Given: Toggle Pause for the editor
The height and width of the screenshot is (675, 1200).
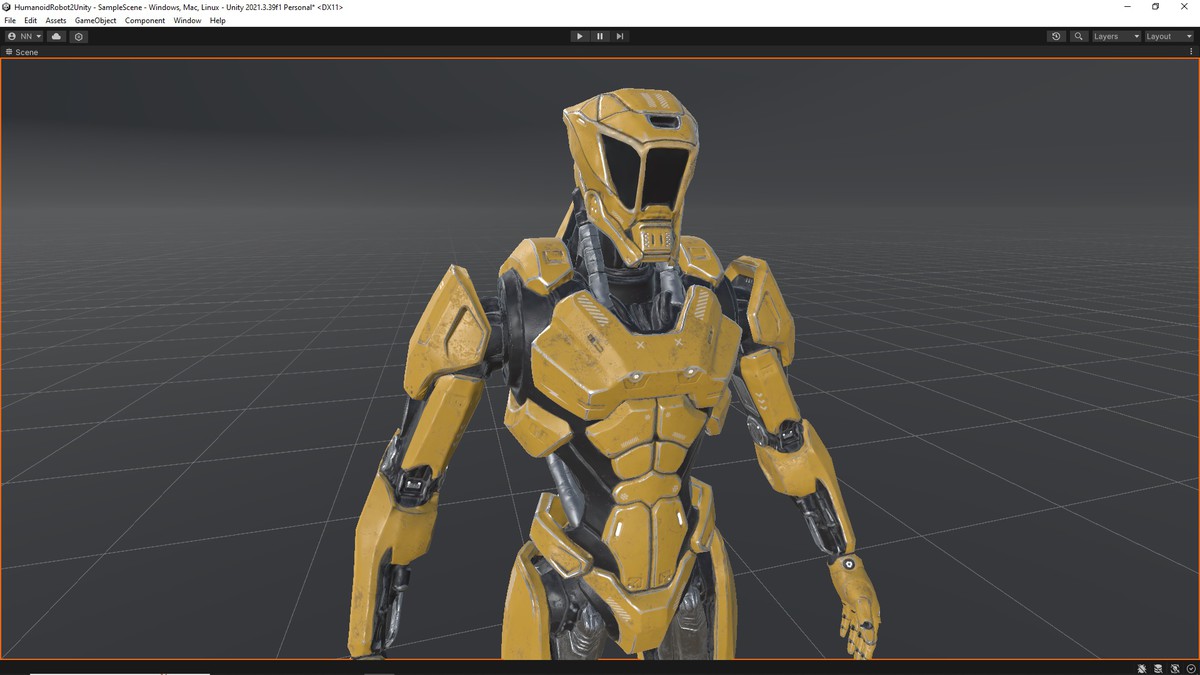Looking at the screenshot, I should (x=600, y=36).
